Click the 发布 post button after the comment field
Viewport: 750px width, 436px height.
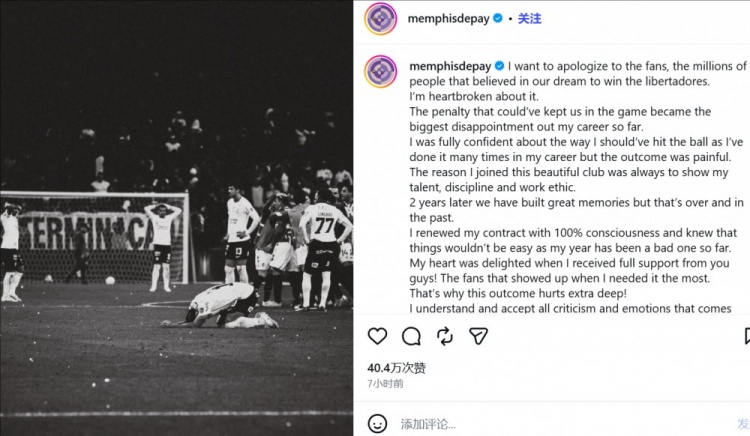coord(744,424)
